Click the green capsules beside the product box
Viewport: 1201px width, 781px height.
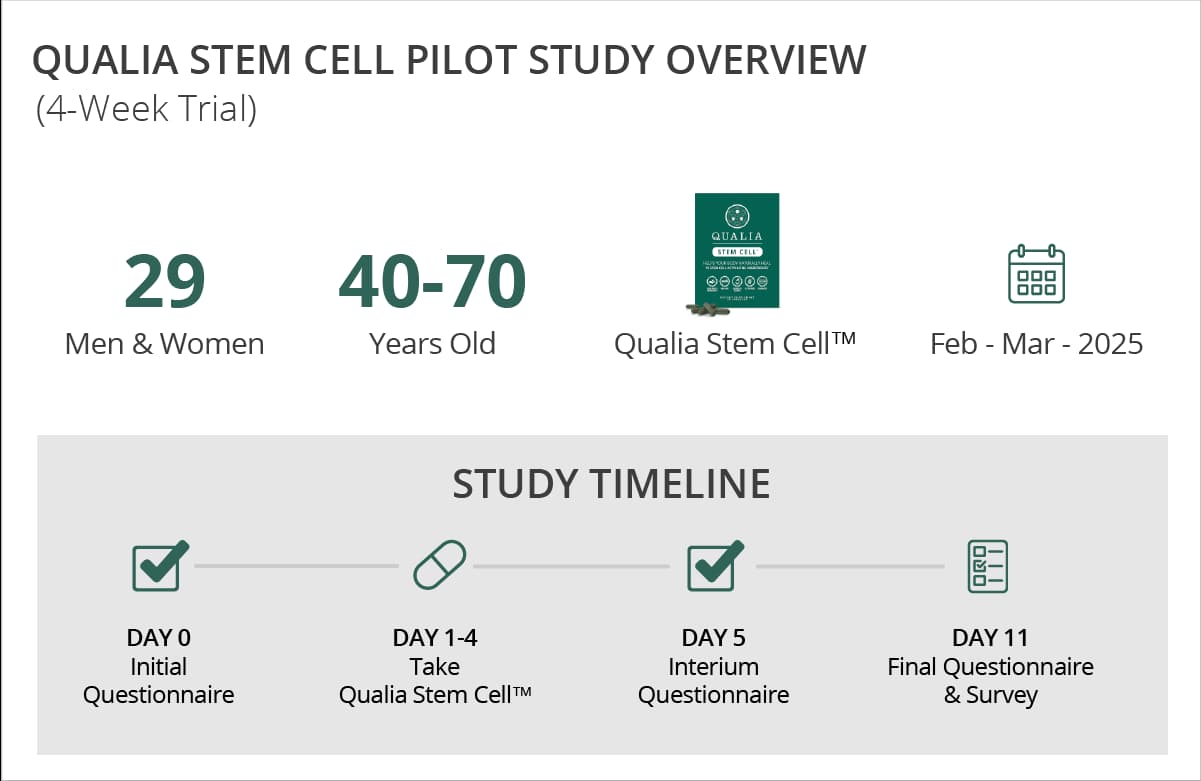[x=710, y=309]
